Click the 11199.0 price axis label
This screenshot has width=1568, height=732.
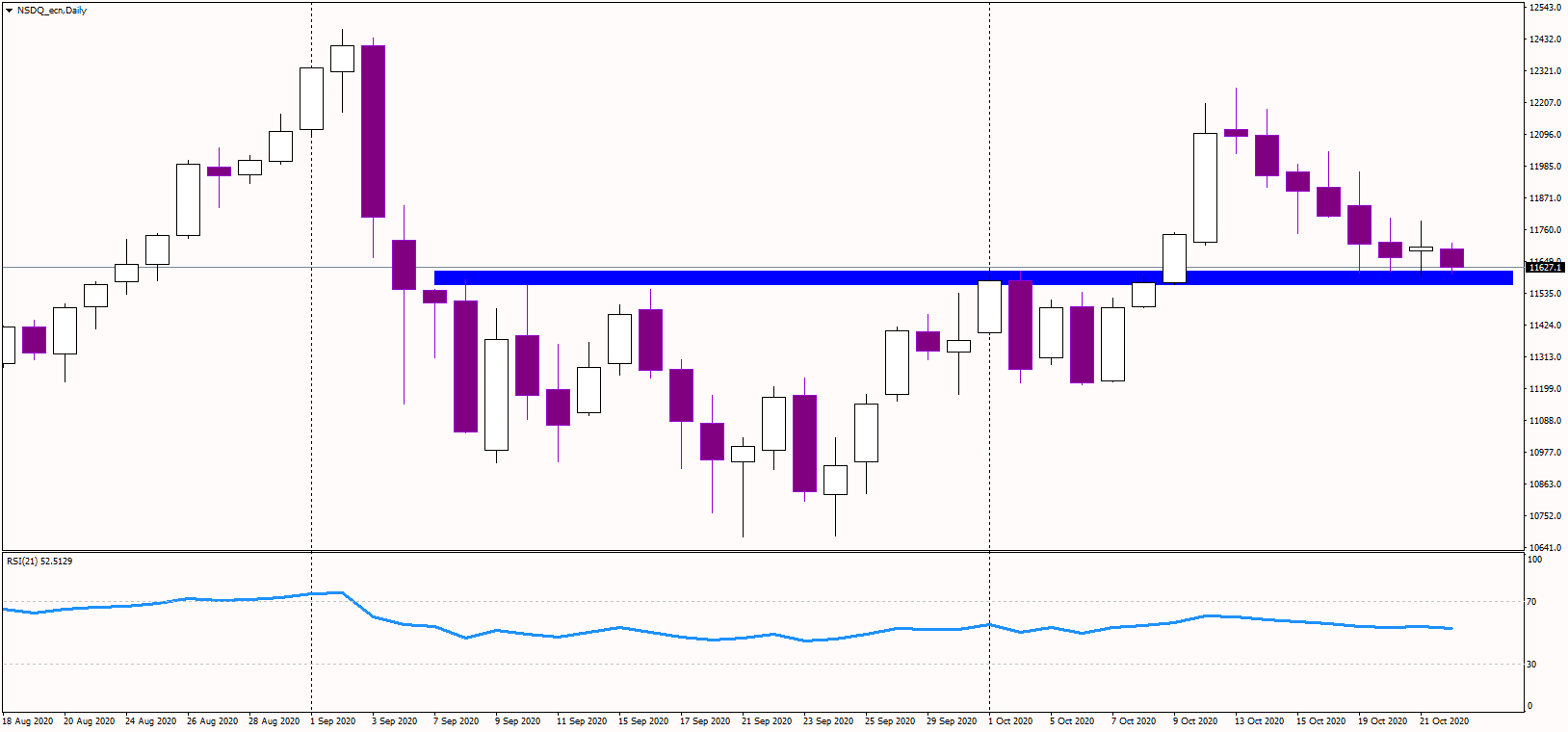click(1546, 389)
